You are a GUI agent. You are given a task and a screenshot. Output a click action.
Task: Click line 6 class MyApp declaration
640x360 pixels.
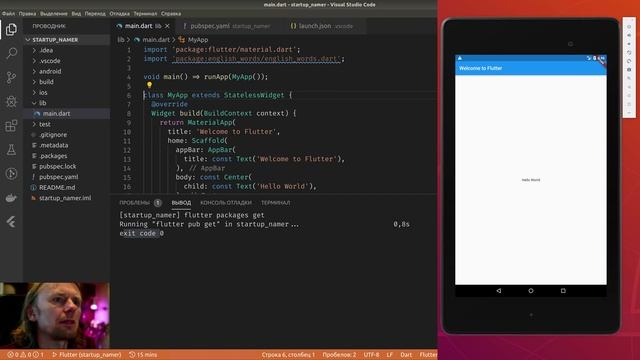pos(218,95)
